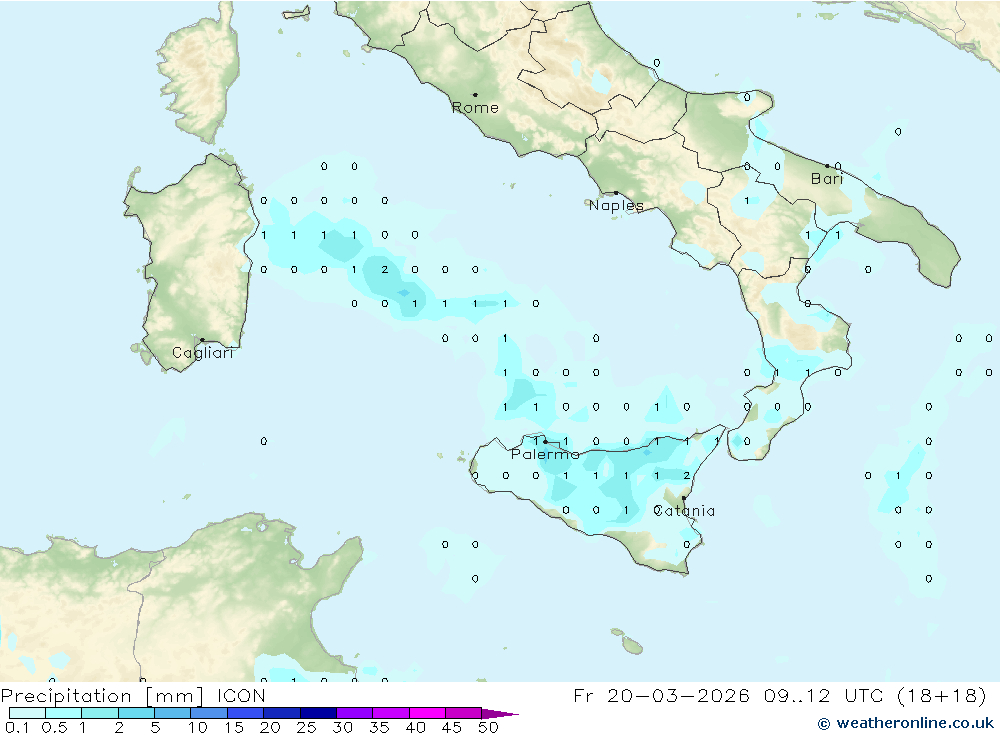The width and height of the screenshot is (1000, 733).
Task: Click the legend label '40'
Action: click(x=416, y=727)
